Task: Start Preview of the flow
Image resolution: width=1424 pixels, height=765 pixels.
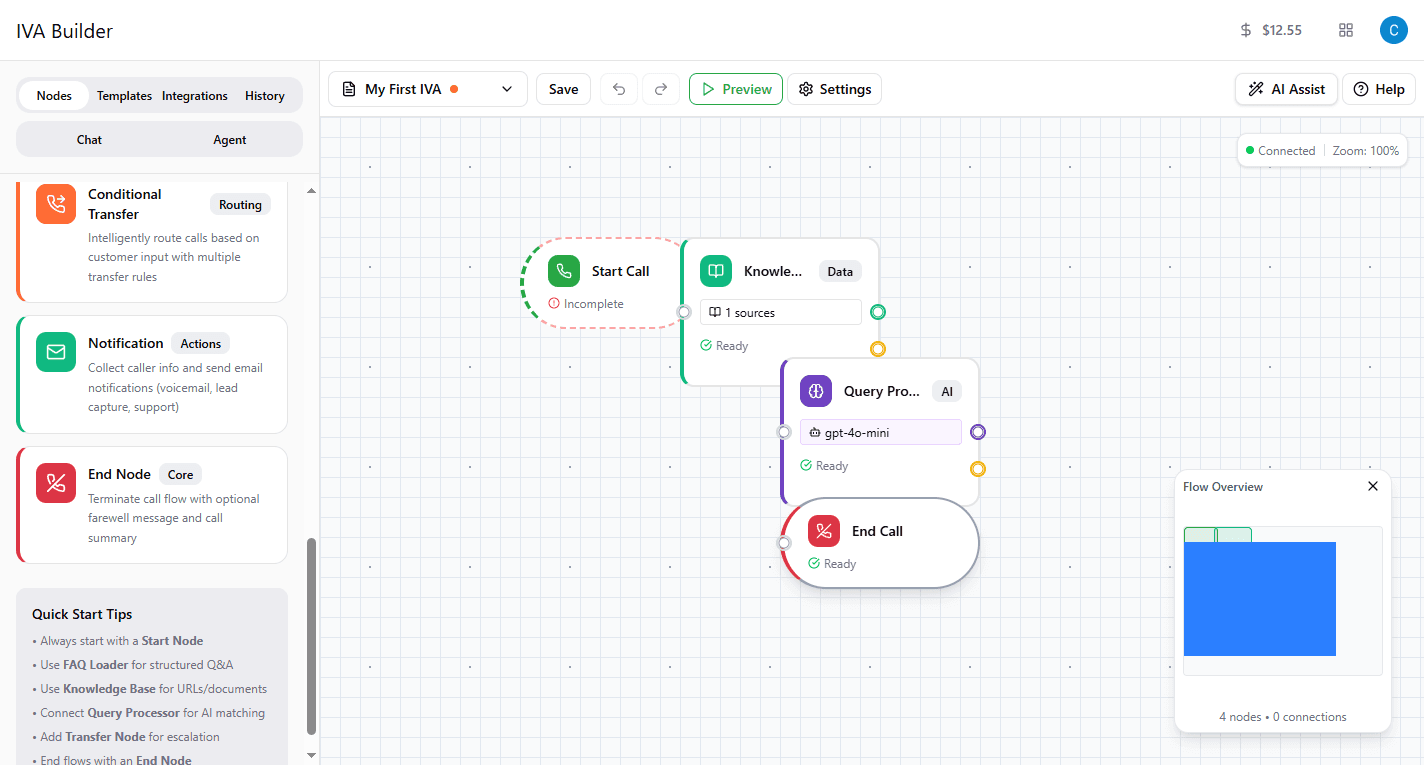Action: [x=735, y=89]
